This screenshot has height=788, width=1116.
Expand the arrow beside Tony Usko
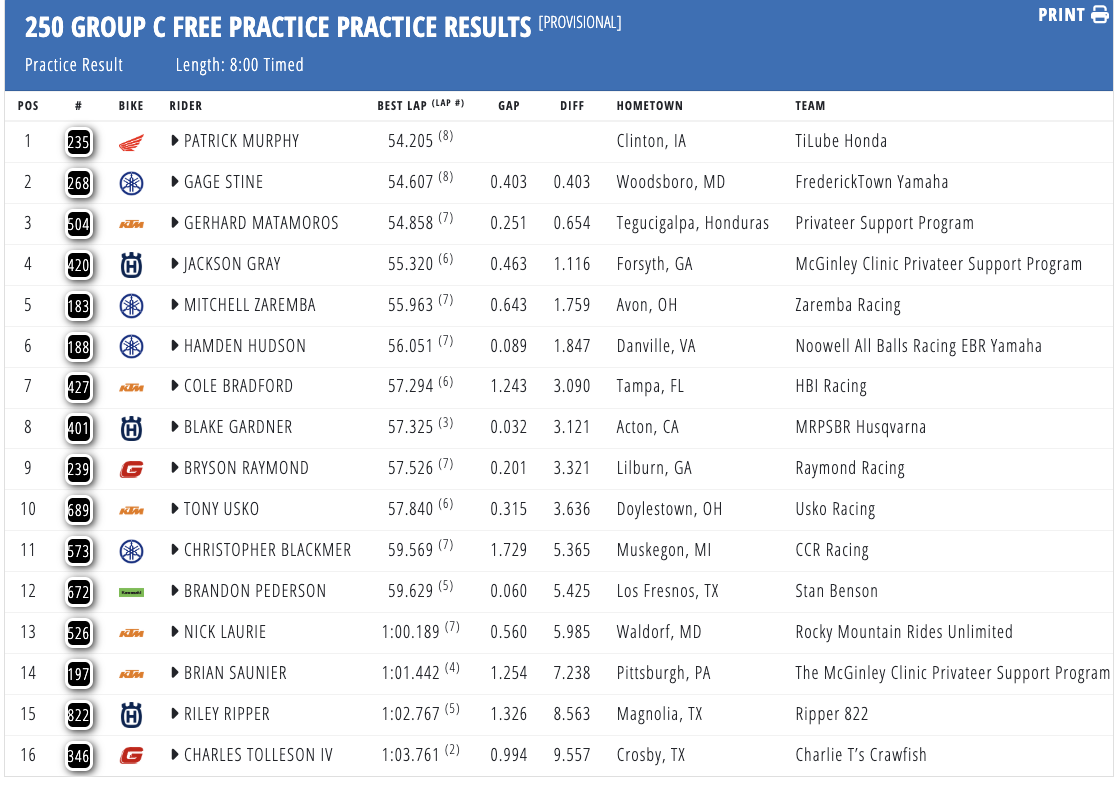point(175,509)
